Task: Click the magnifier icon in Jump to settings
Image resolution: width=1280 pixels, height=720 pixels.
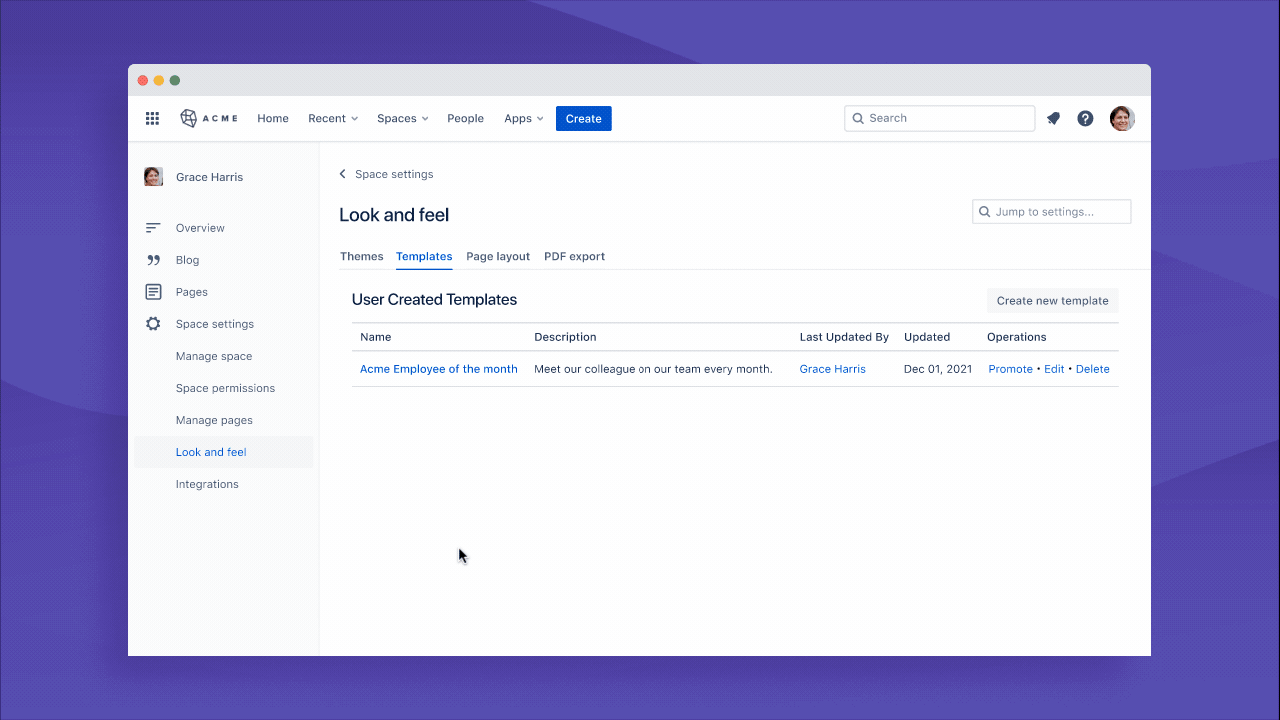Action: click(985, 212)
